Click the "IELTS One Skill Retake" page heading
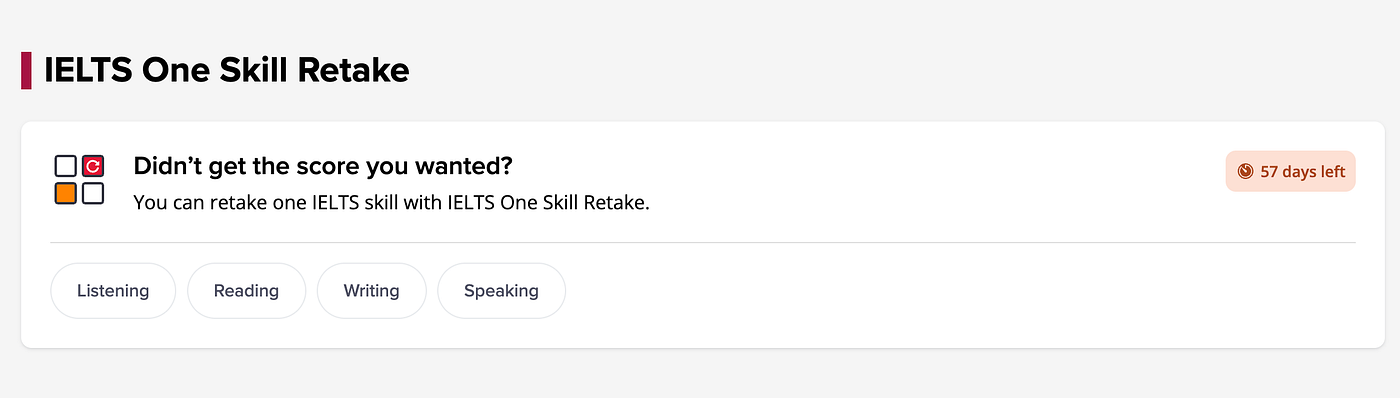This screenshot has width=1400, height=398. tap(227, 71)
